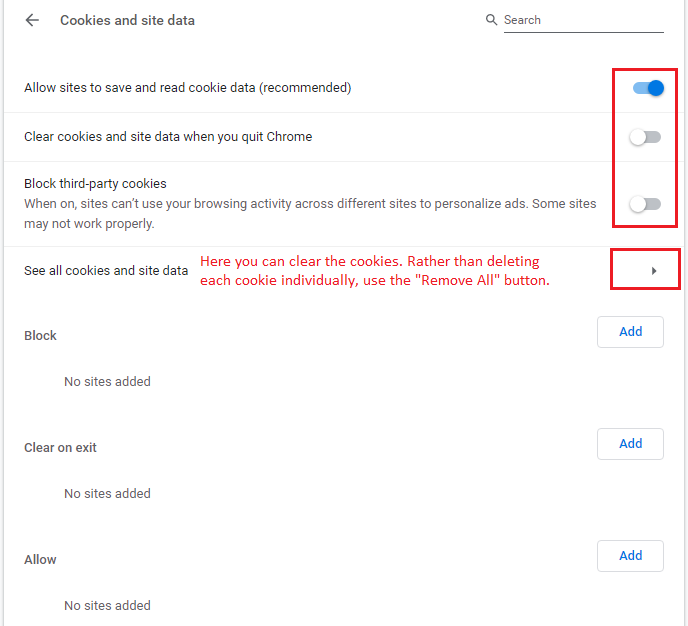Turn on Block third-party cookies switch

(645, 204)
